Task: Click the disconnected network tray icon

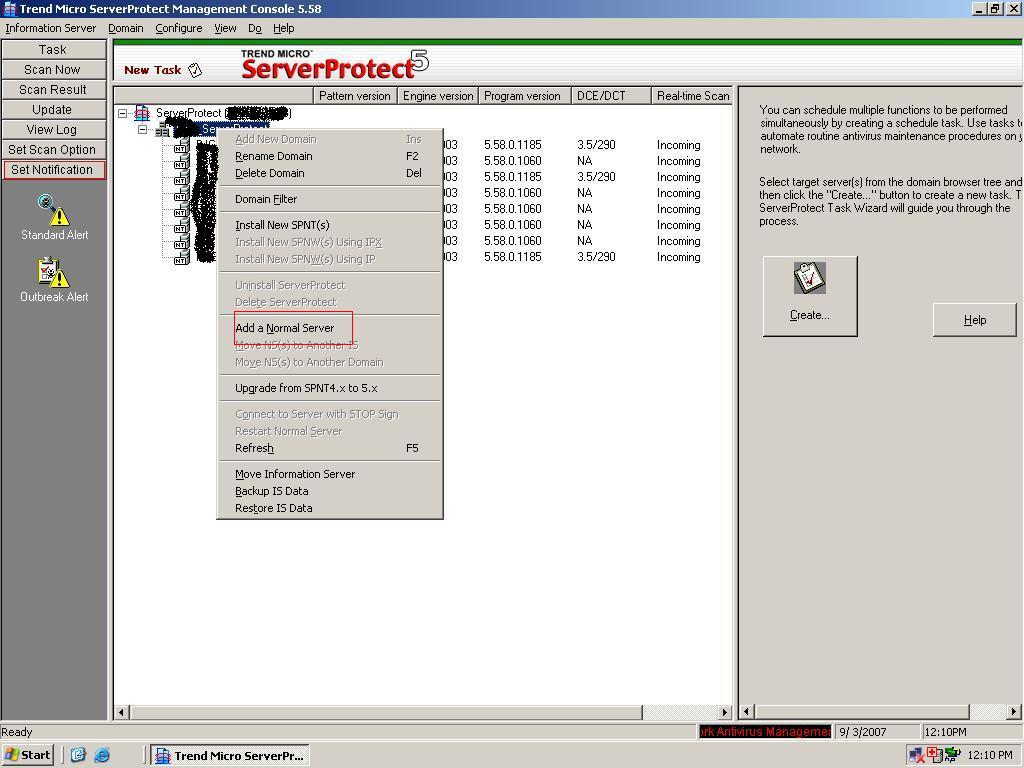Action: [x=914, y=755]
